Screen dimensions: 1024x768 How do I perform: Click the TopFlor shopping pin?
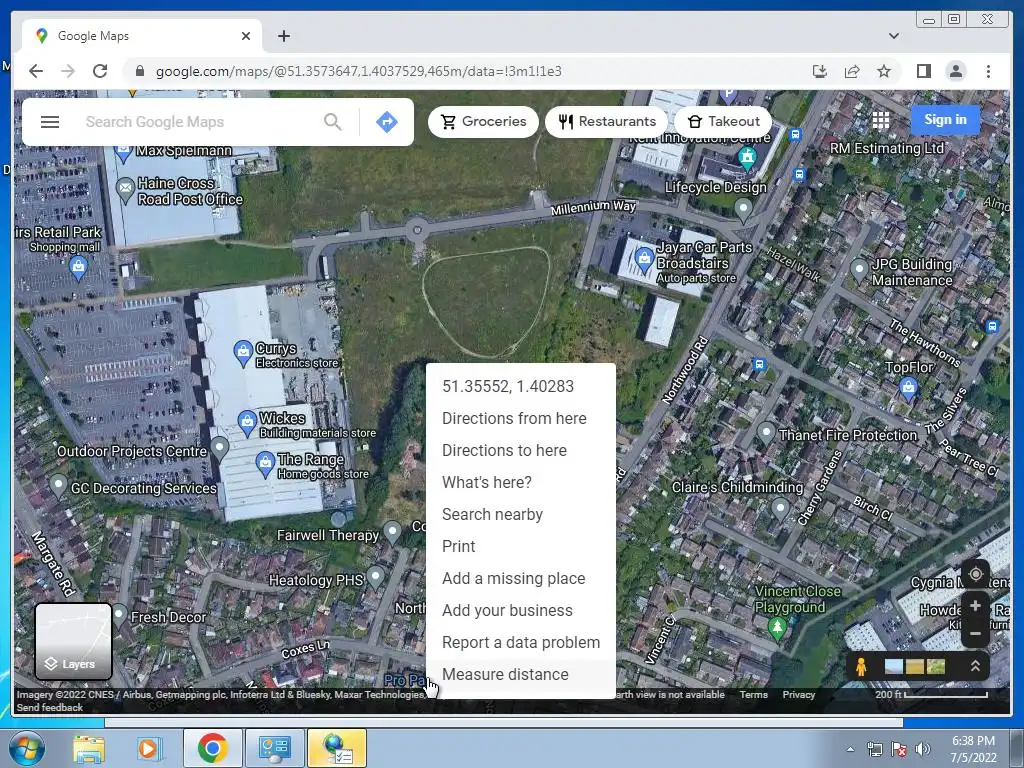908,389
